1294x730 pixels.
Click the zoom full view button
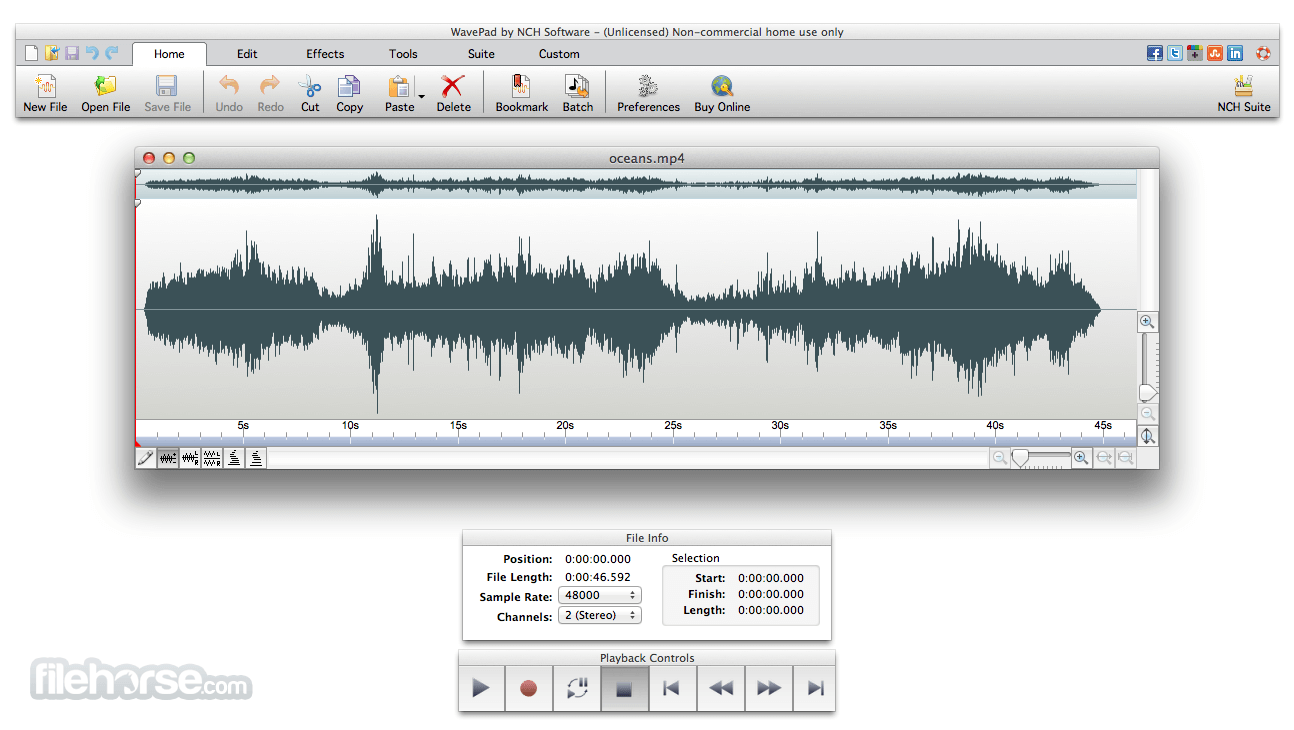pos(1126,458)
